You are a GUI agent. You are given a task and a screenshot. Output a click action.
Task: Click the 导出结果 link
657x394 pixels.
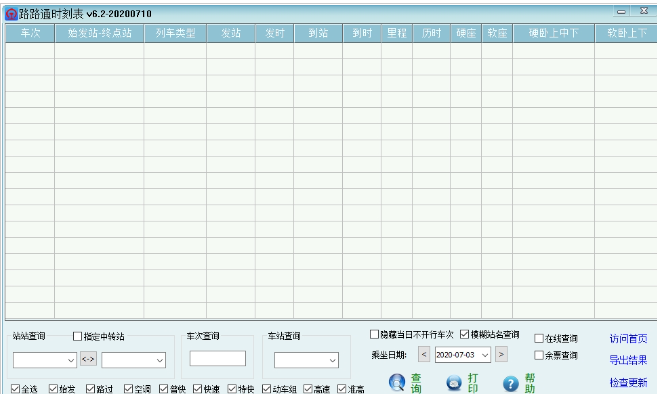coord(628,360)
